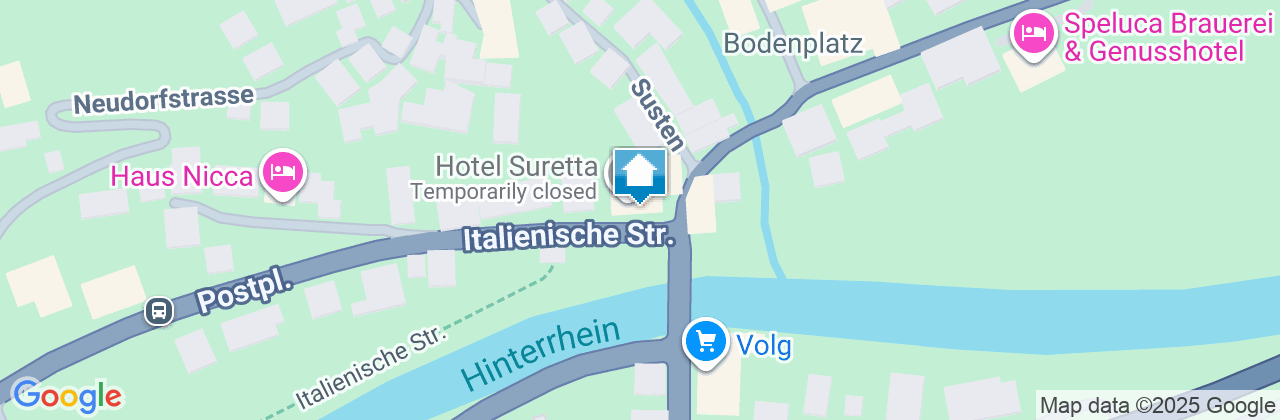Click the Google logo
The width and height of the screenshot is (1280, 420).
[67, 396]
